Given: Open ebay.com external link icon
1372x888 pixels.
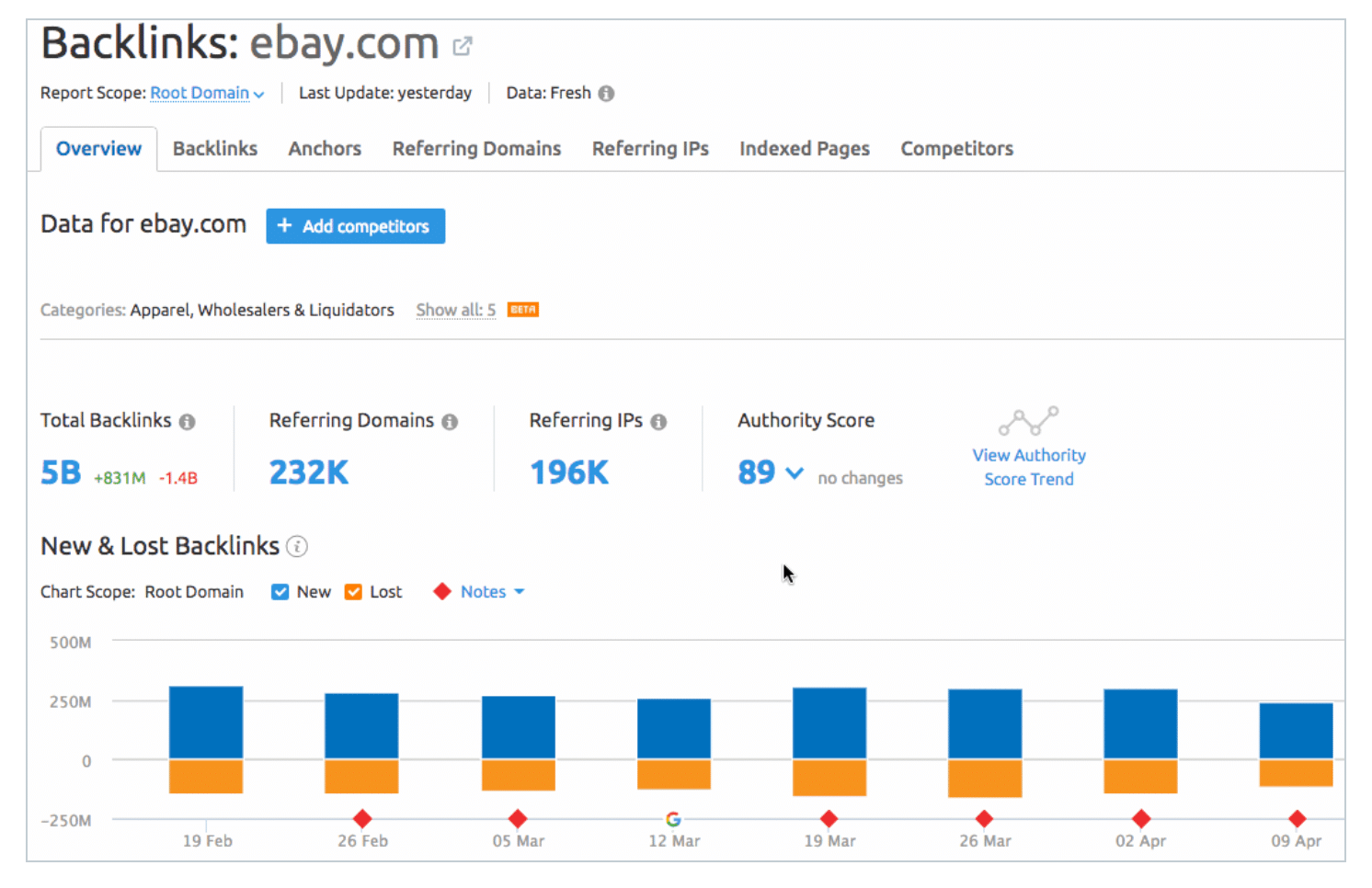Looking at the screenshot, I should click(x=463, y=46).
